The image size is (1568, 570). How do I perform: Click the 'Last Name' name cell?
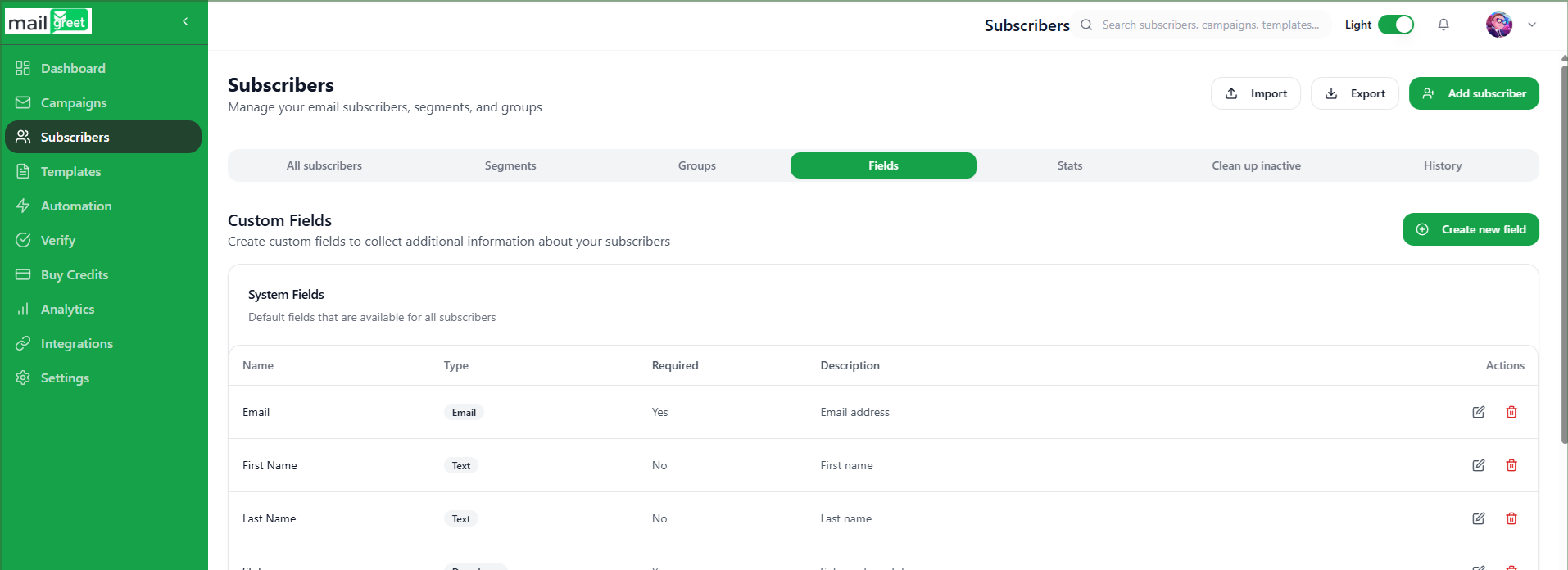pyautogui.click(x=269, y=518)
